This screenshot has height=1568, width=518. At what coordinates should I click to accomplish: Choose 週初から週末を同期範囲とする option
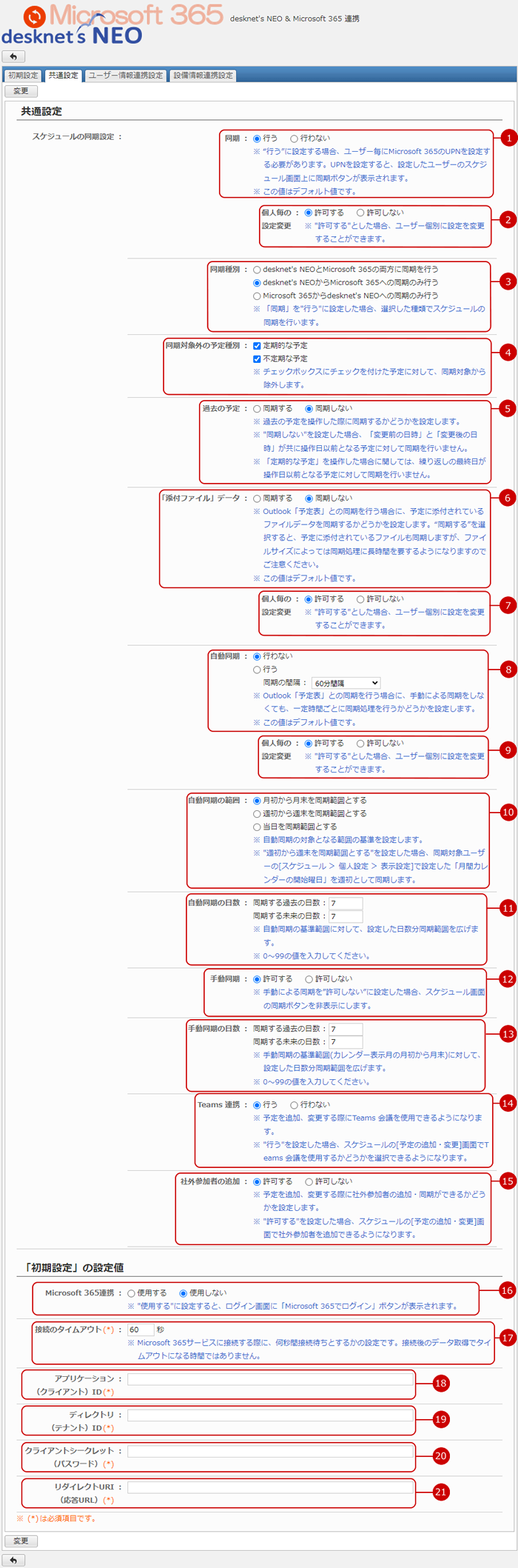258,814
